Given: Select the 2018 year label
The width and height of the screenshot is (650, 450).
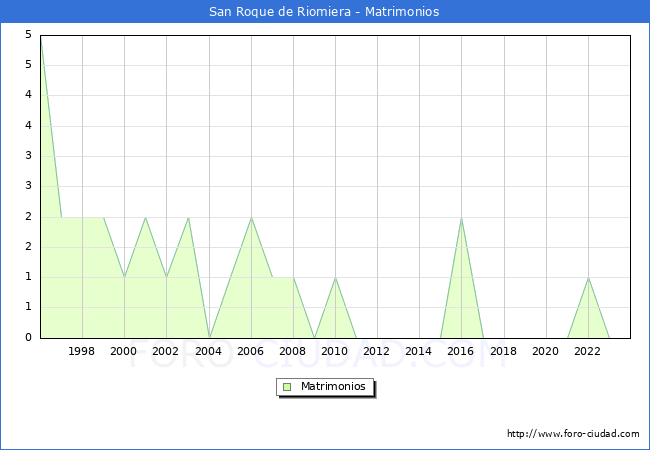Looking at the screenshot, I should click(504, 351).
